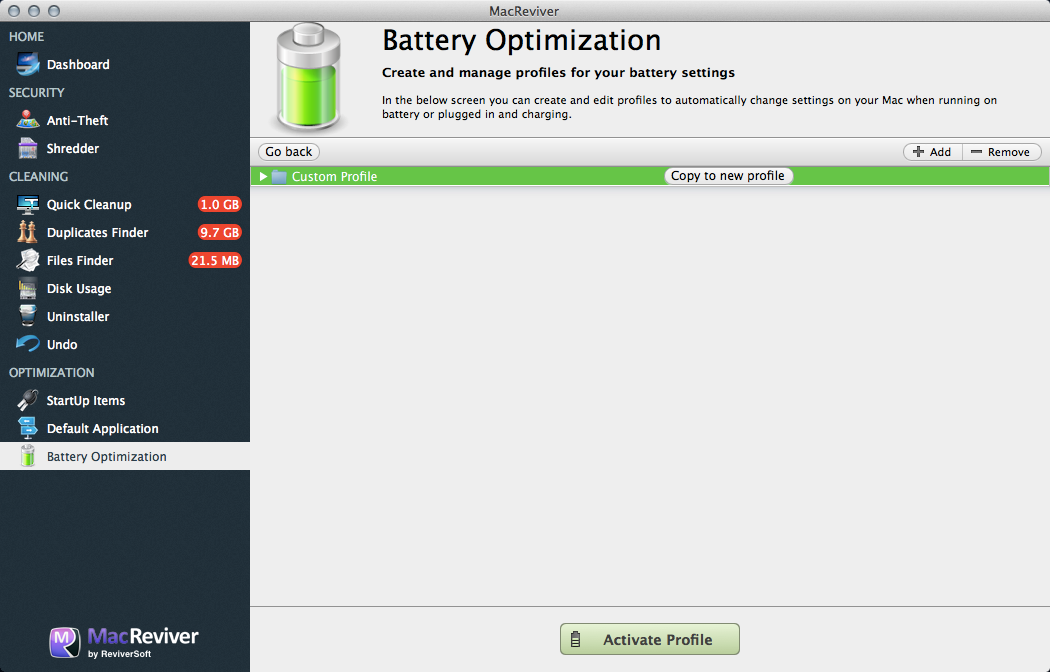Select the Anti-Theft icon
Image resolution: width=1050 pixels, height=672 pixels.
click(x=27, y=120)
